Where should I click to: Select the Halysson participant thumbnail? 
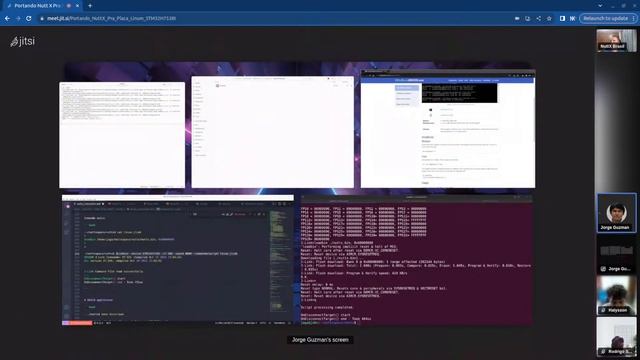616,295
